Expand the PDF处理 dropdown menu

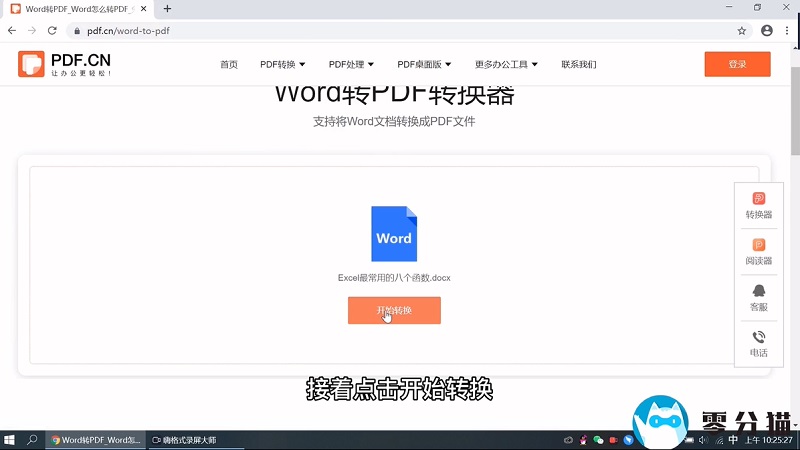(x=351, y=65)
